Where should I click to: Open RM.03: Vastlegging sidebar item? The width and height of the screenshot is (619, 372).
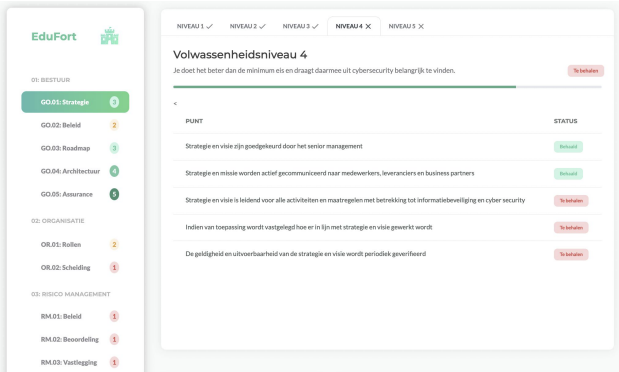[75, 362]
